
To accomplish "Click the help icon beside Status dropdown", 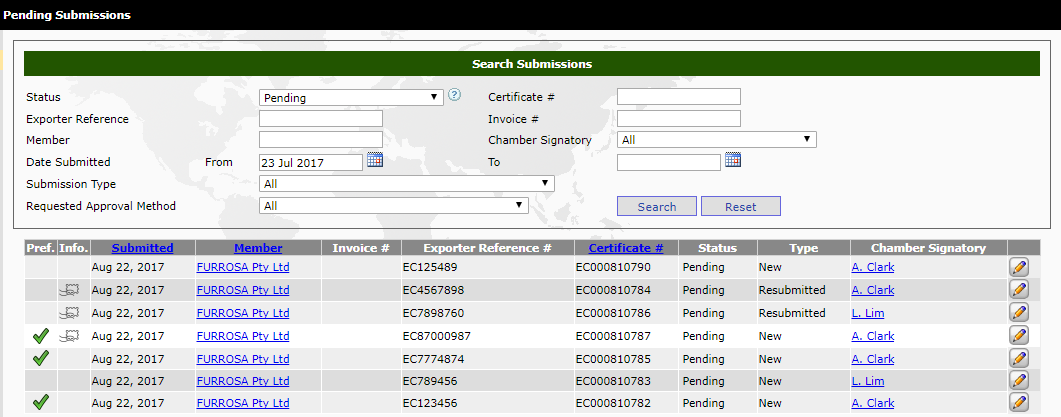I will [x=455, y=96].
